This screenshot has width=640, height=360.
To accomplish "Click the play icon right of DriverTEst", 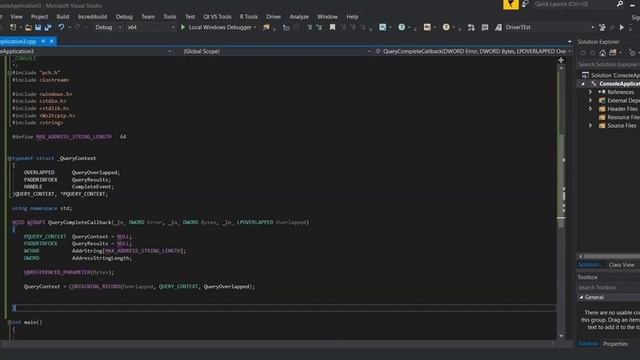I will pyautogui.click(x=622, y=27).
